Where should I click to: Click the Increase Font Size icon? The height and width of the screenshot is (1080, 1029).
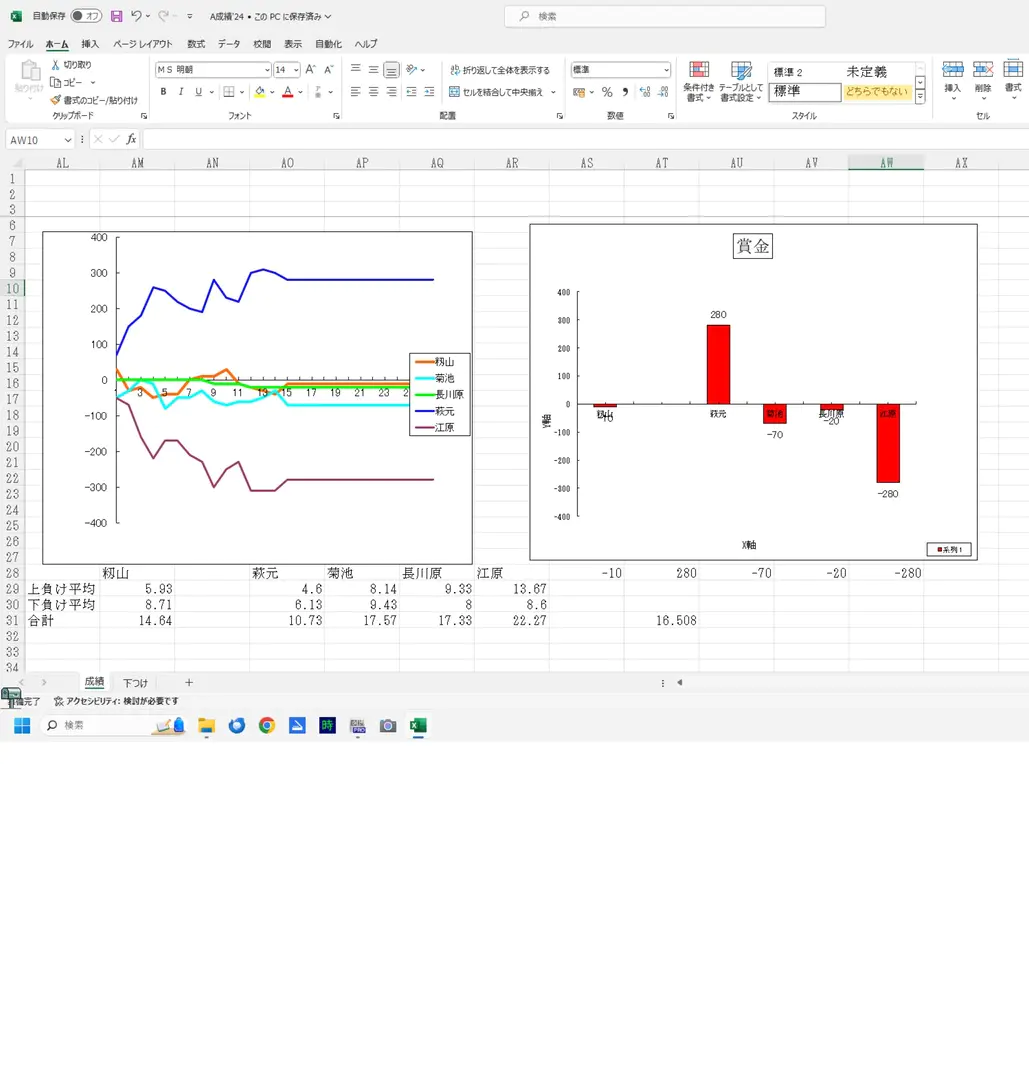pos(311,70)
